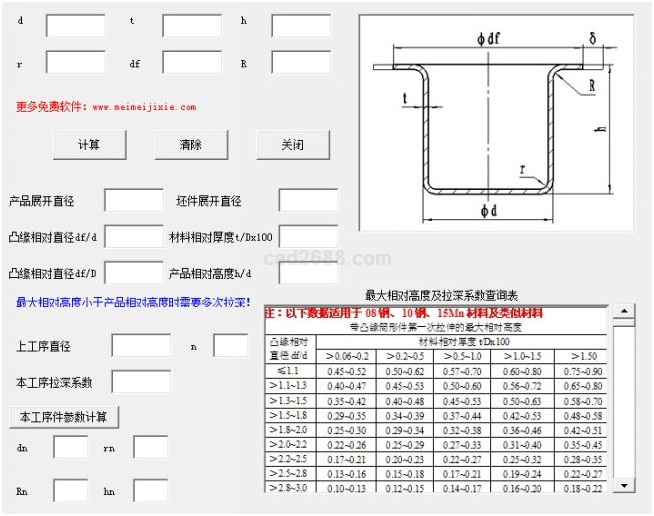Click the df flange diameter input field
Screen dimensions: 654x516
coord(191,62)
